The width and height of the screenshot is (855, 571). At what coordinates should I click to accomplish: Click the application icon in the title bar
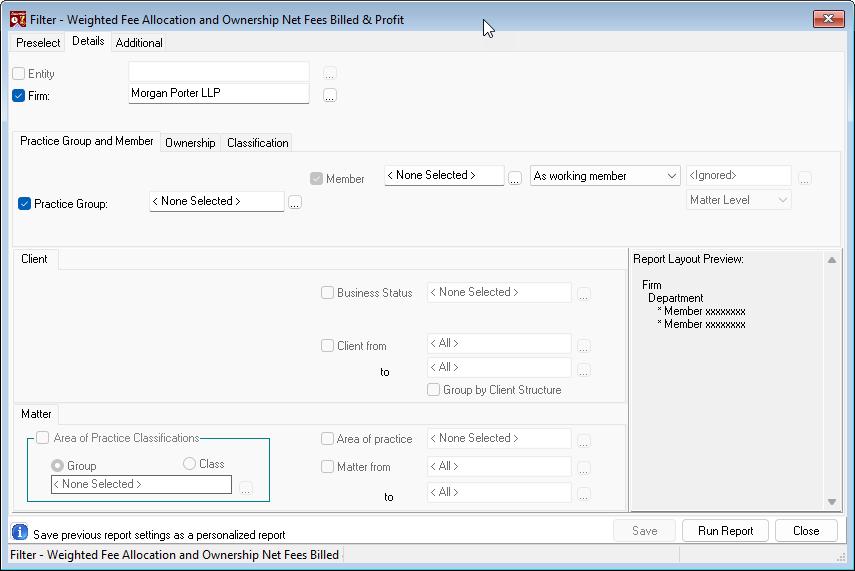pyautogui.click(x=18, y=20)
